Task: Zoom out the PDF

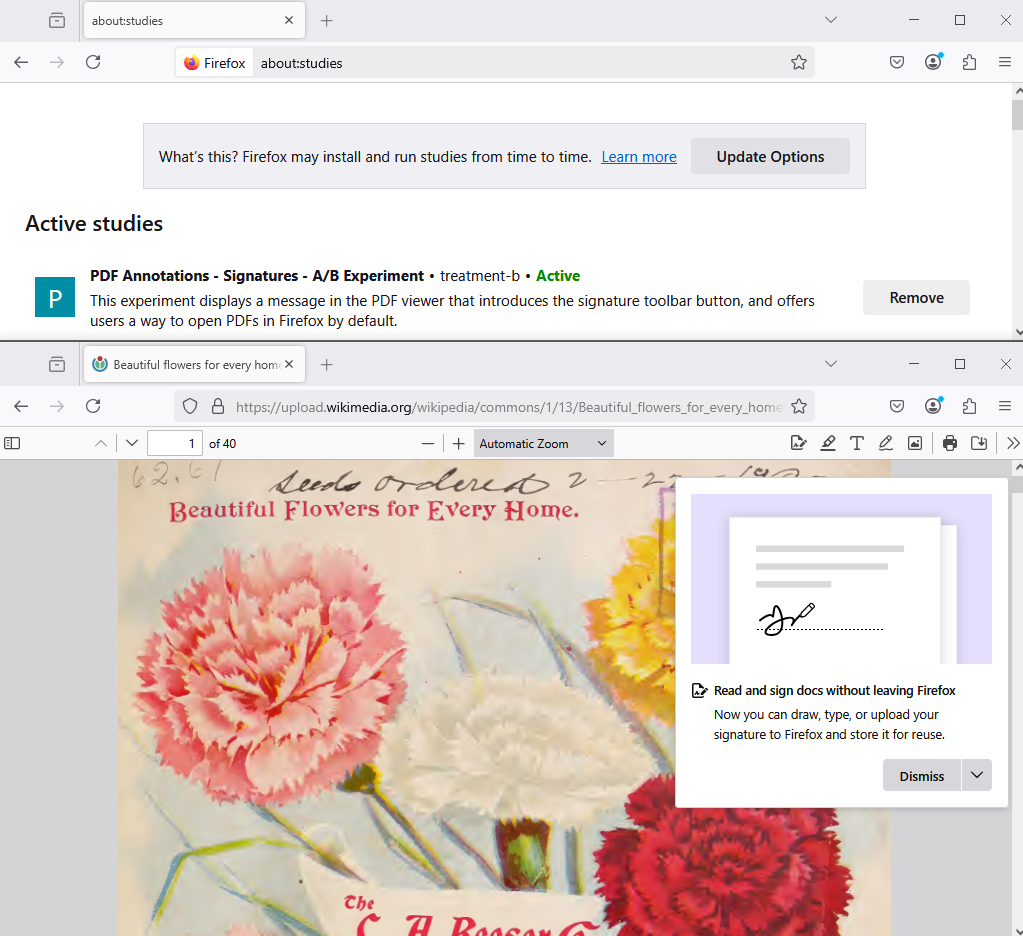Action: point(427,444)
